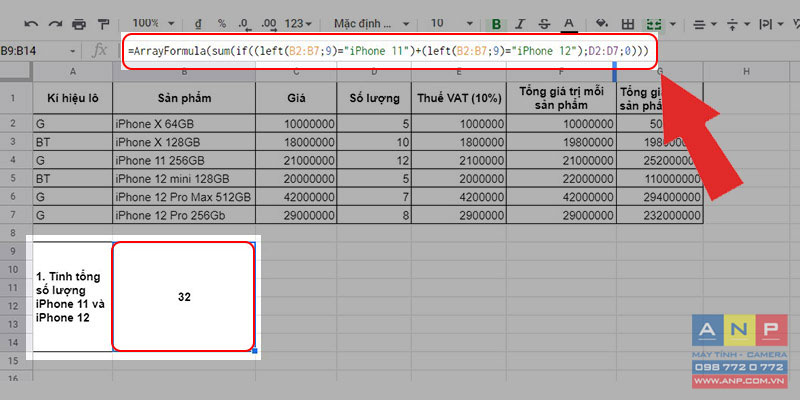The width and height of the screenshot is (800, 400).
Task: Increase decimal places button
Action: (x=268, y=24)
